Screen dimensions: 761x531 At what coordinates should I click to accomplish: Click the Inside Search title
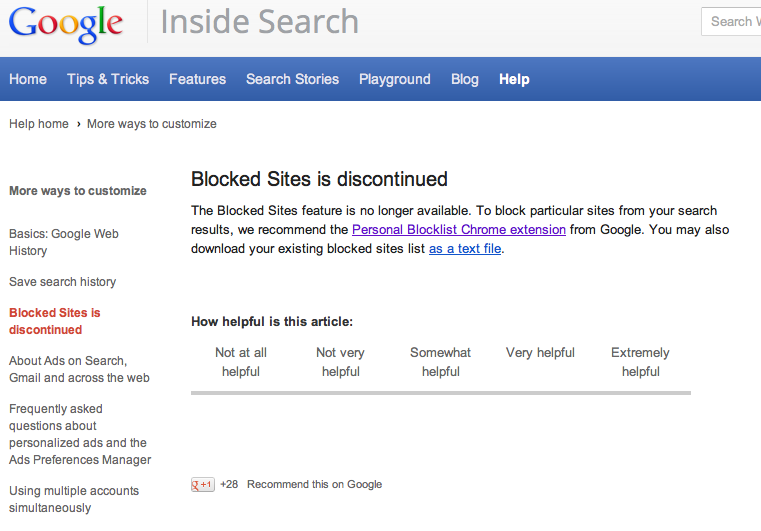260,22
